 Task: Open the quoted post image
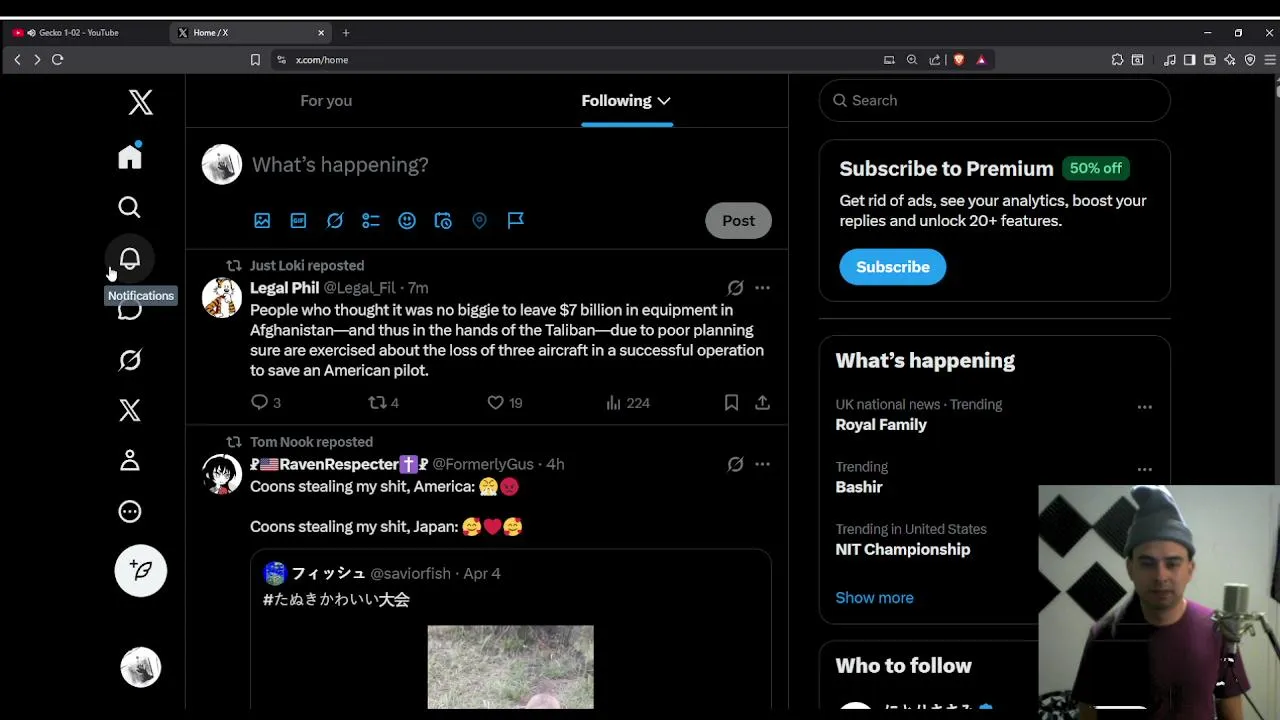click(x=510, y=667)
